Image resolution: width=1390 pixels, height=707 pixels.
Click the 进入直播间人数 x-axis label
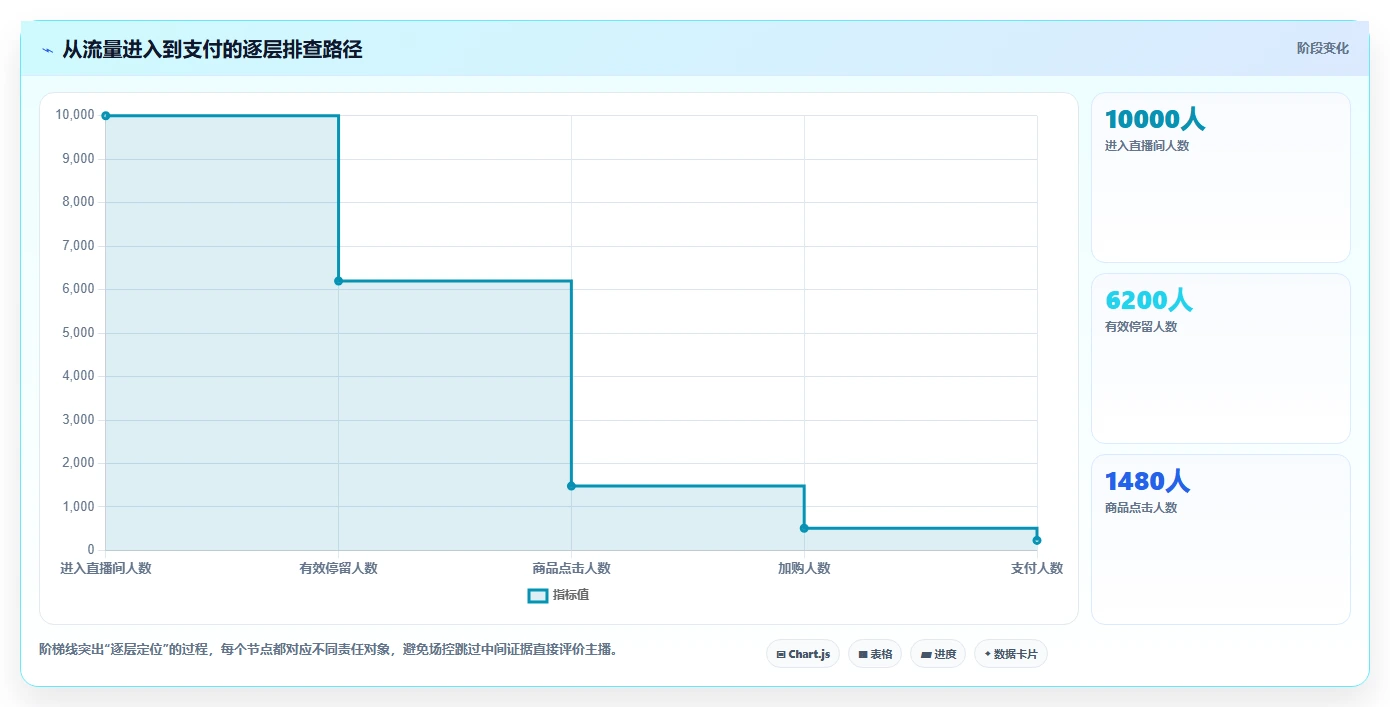106,569
